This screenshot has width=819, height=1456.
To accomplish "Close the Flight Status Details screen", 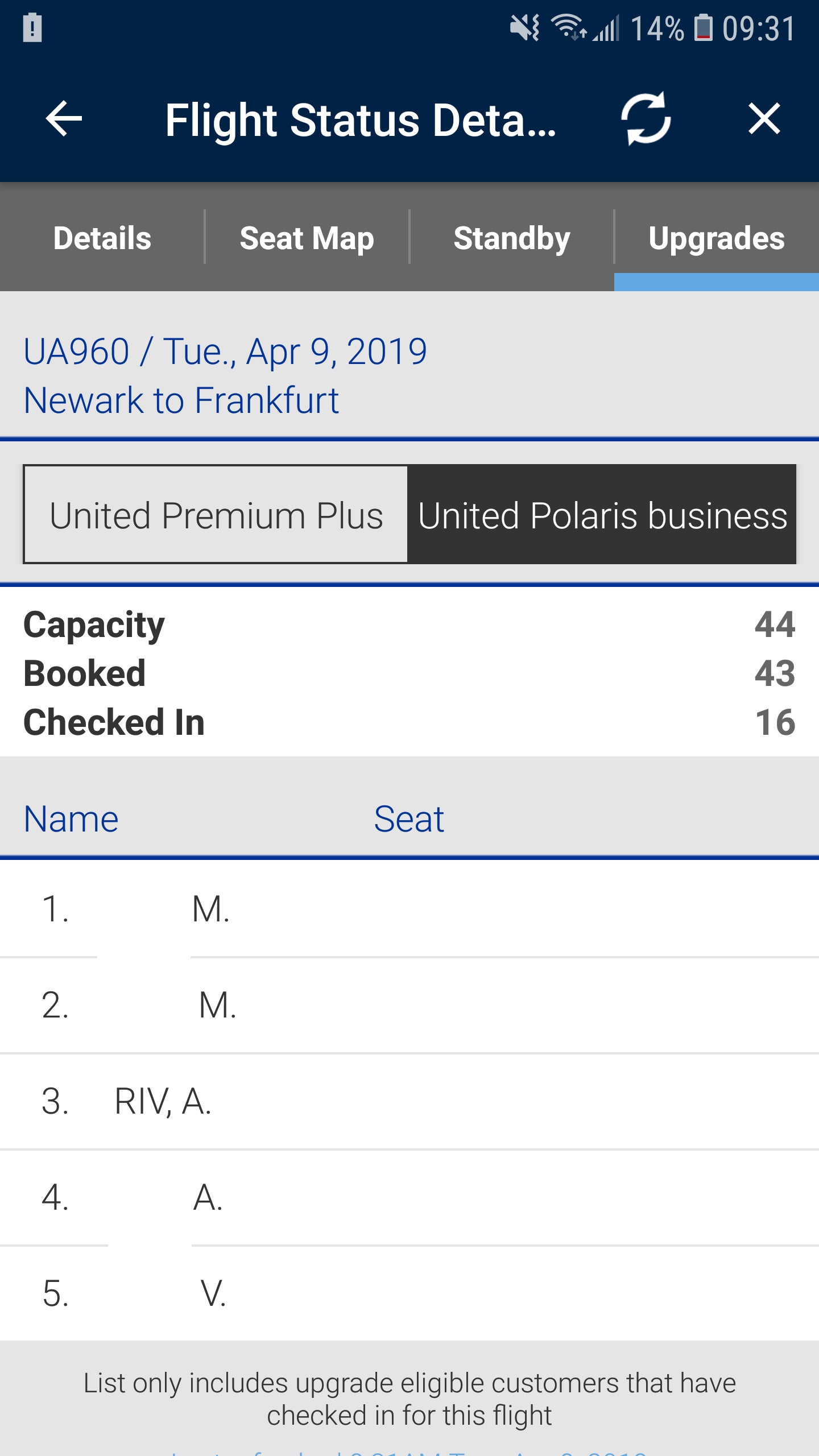I will click(x=764, y=119).
